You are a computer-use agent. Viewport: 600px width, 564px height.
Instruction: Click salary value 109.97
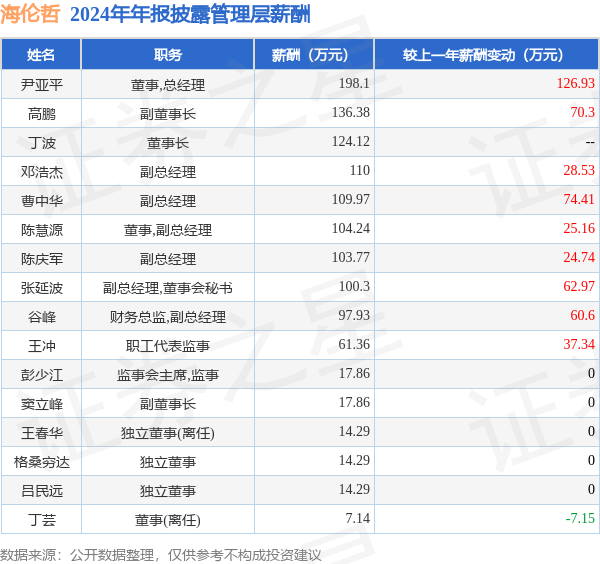pos(351,199)
